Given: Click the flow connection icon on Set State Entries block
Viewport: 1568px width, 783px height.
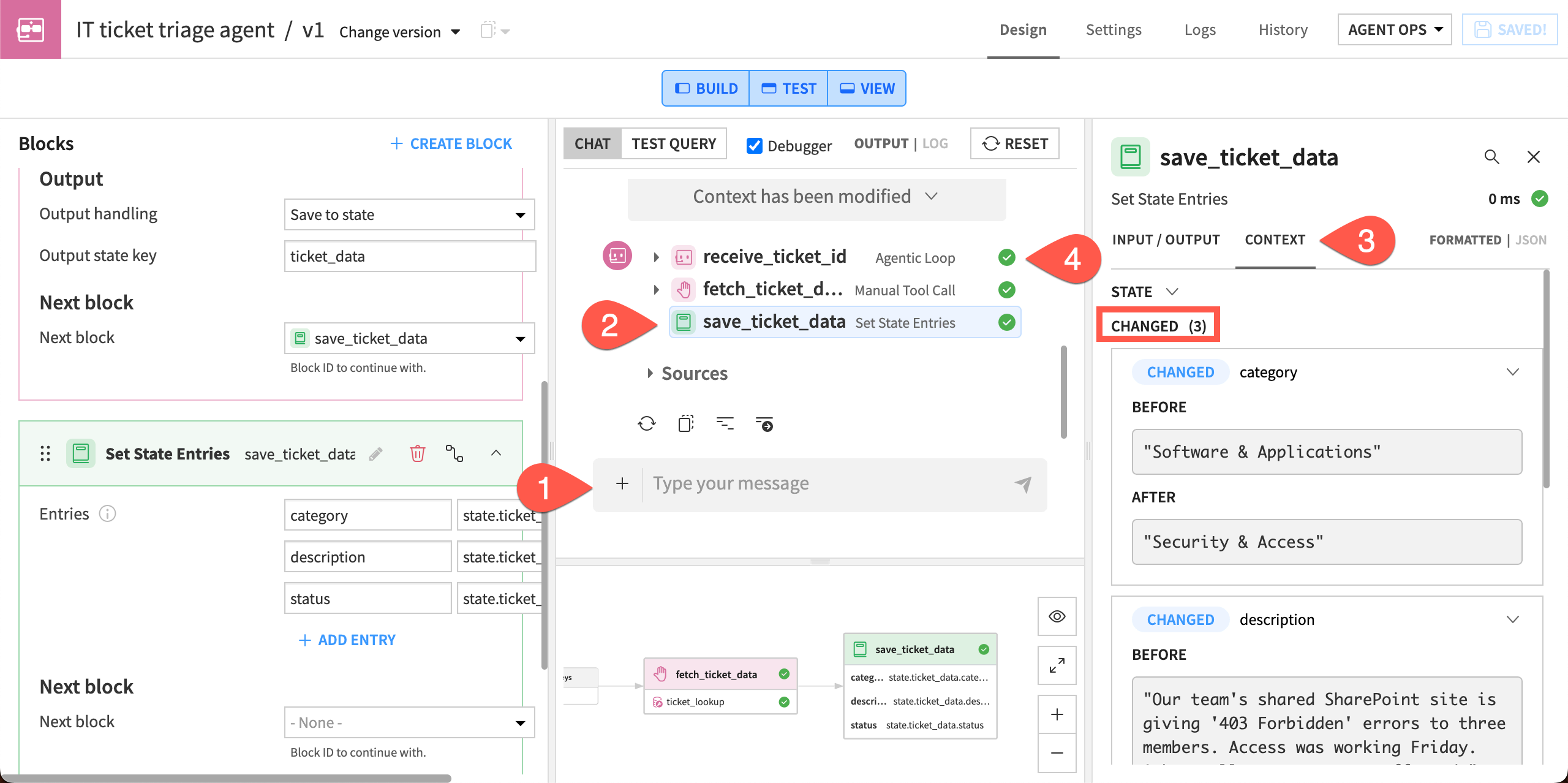Looking at the screenshot, I should [x=454, y=453].
